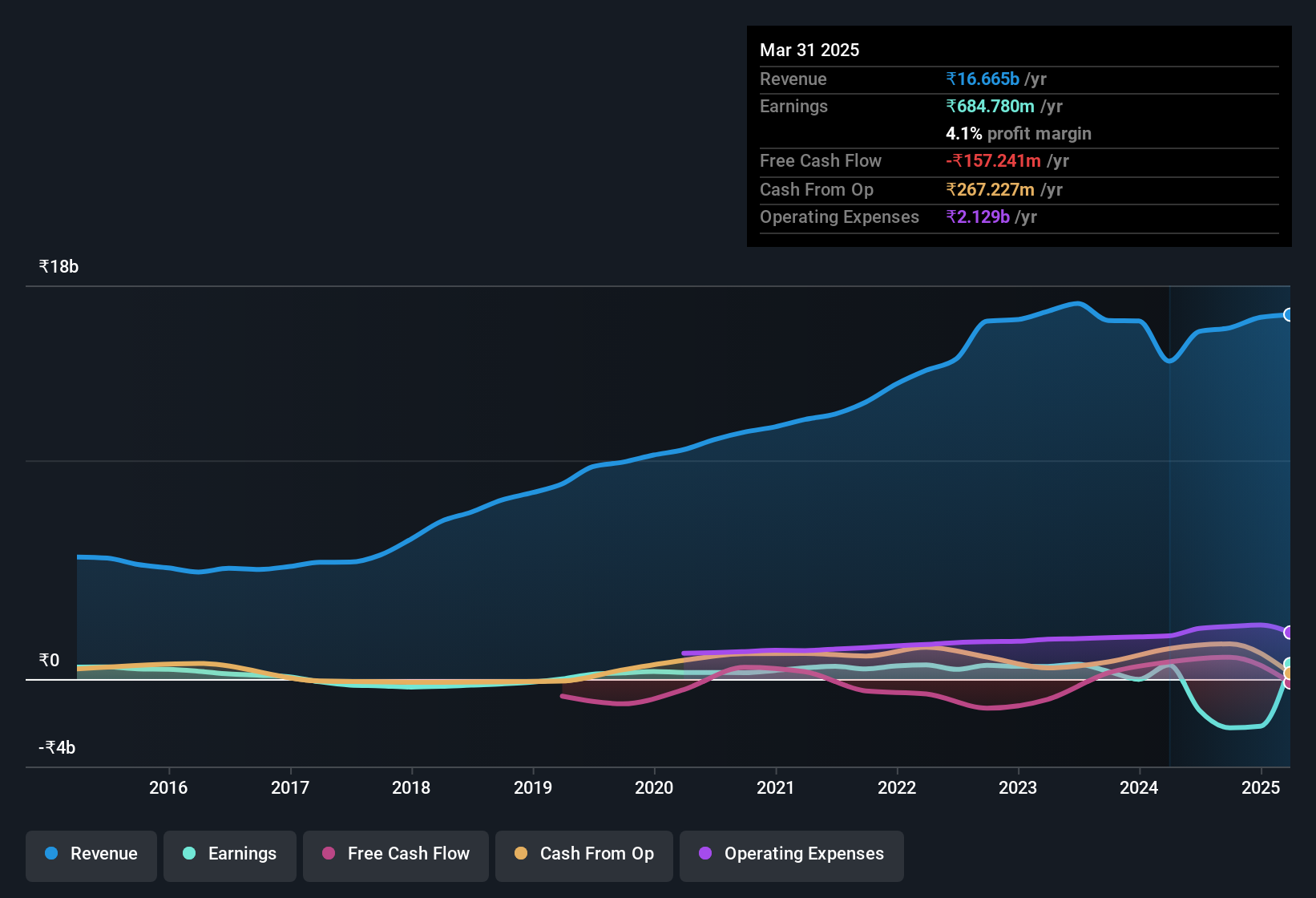Click the blue Revenue endpoint marker on chart
The width and height of the screenshot is (1316, 898).
tap(1288, 314)
